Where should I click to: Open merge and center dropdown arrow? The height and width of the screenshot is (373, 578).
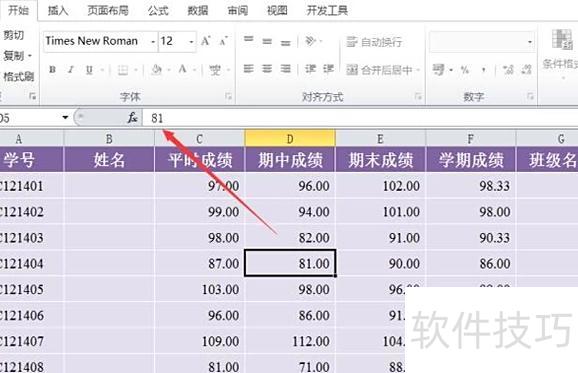(418, 70)
